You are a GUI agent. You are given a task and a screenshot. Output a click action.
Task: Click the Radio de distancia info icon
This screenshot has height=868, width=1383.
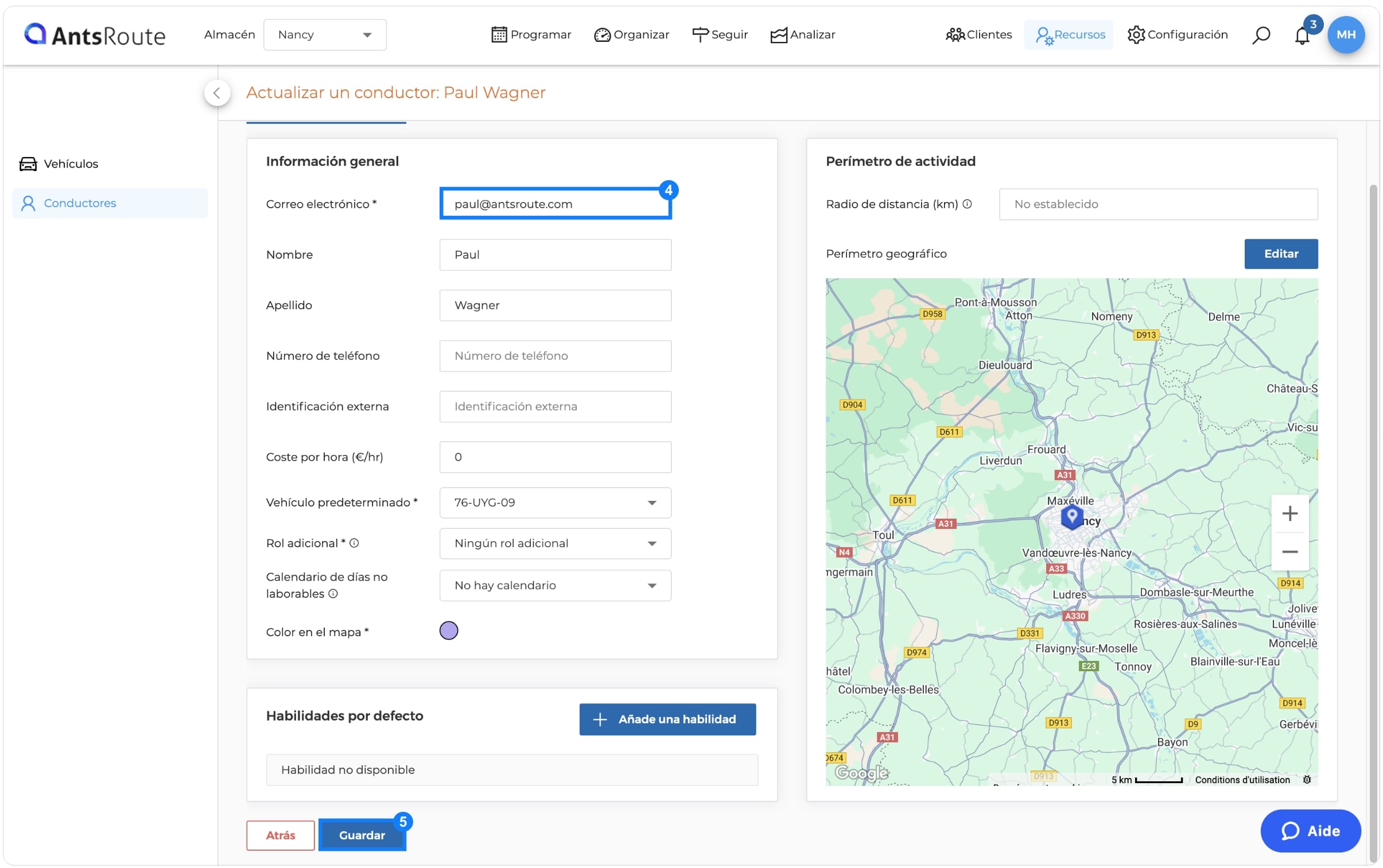click(x=967, y=204)
